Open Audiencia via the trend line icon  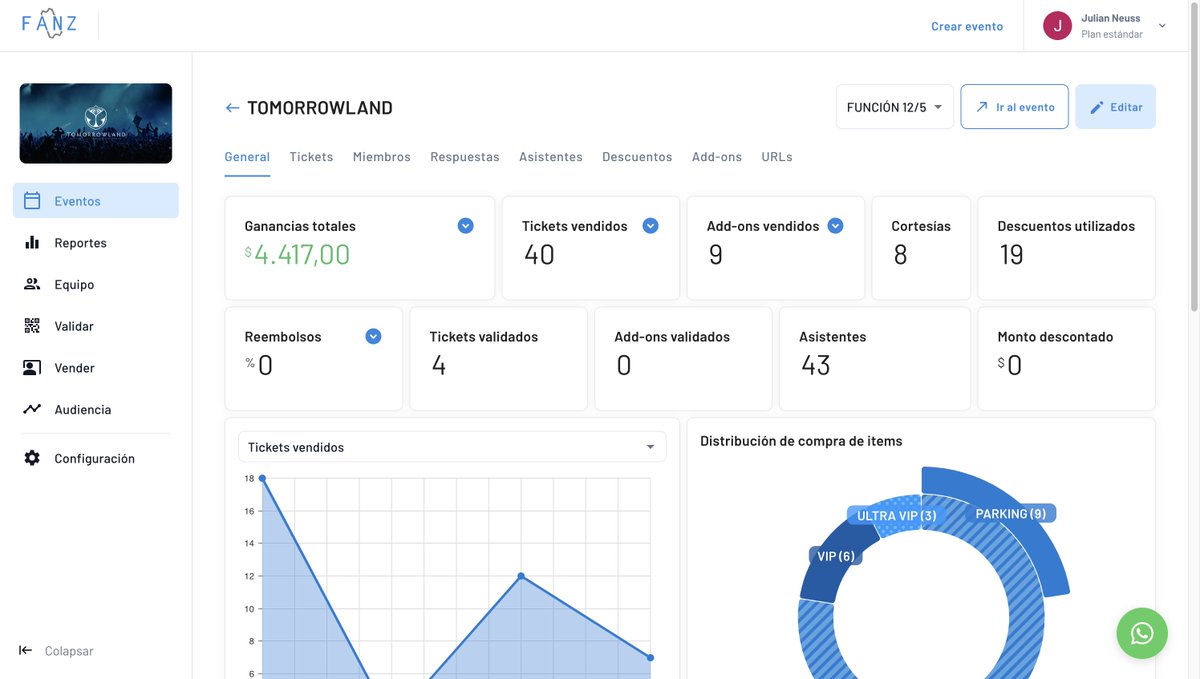point(31,408)
